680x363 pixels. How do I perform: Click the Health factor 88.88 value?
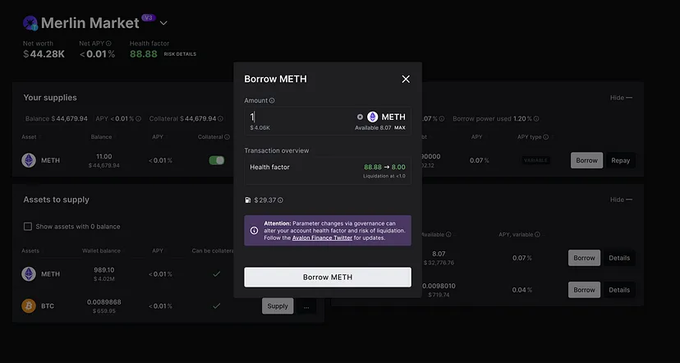point(144,54)
